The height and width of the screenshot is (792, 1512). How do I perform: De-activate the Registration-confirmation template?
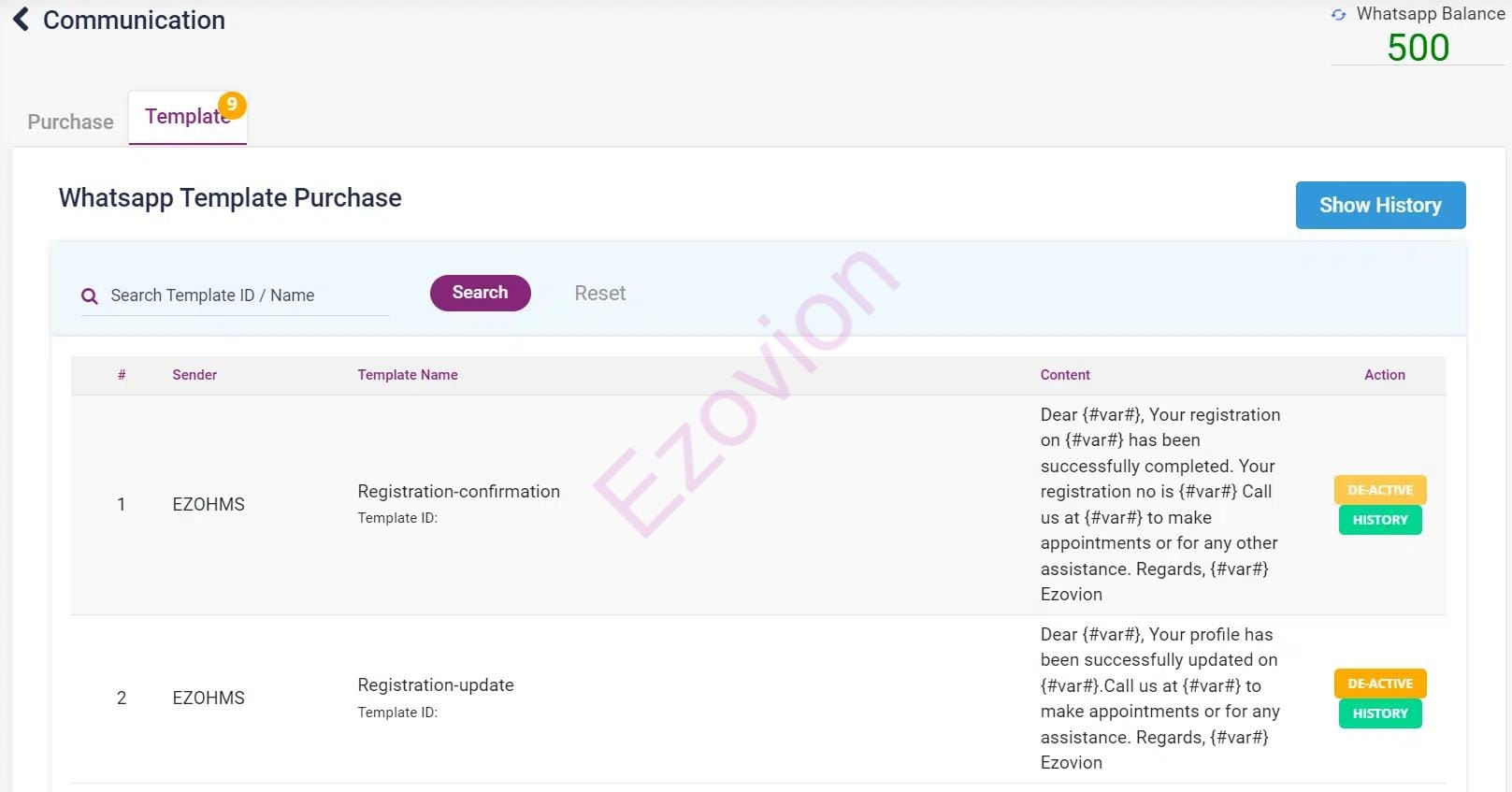[1379, 490]
